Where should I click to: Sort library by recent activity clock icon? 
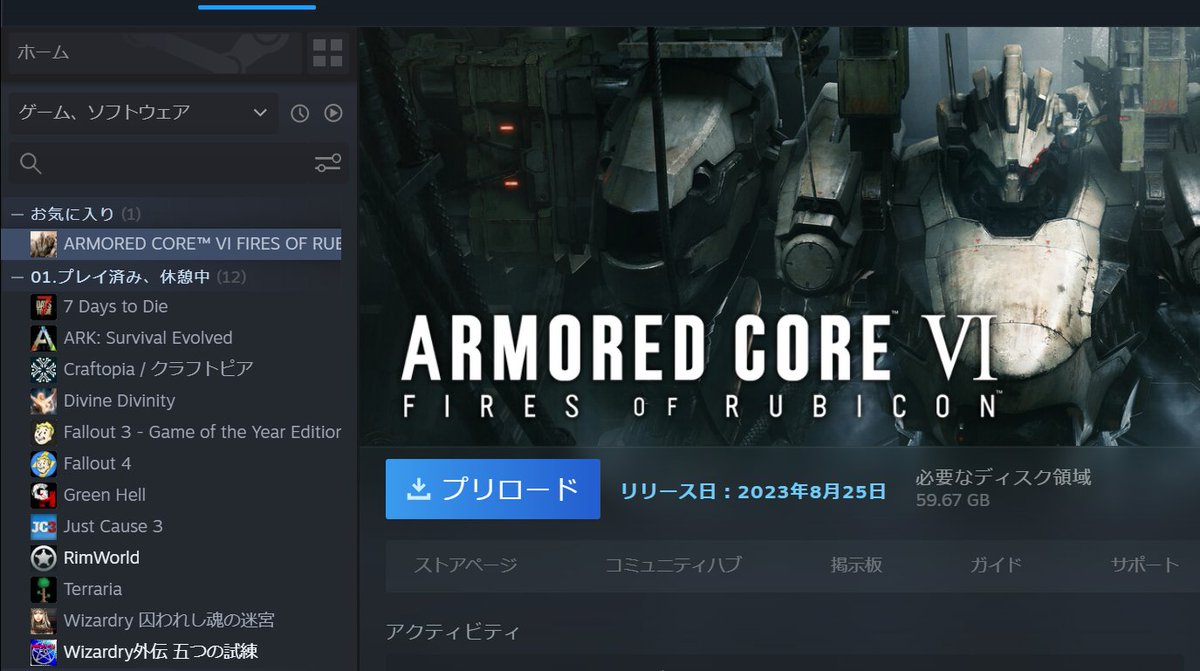[300, 113]
